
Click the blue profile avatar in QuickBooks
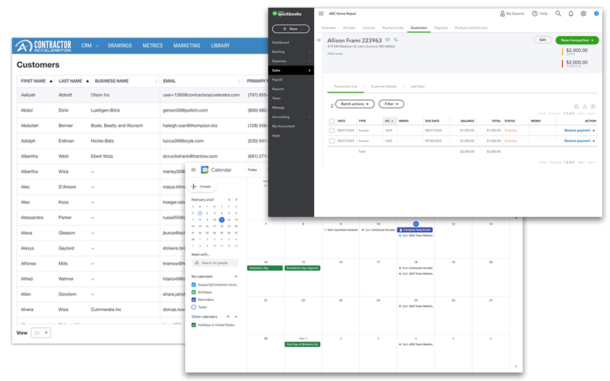point(596,14)
